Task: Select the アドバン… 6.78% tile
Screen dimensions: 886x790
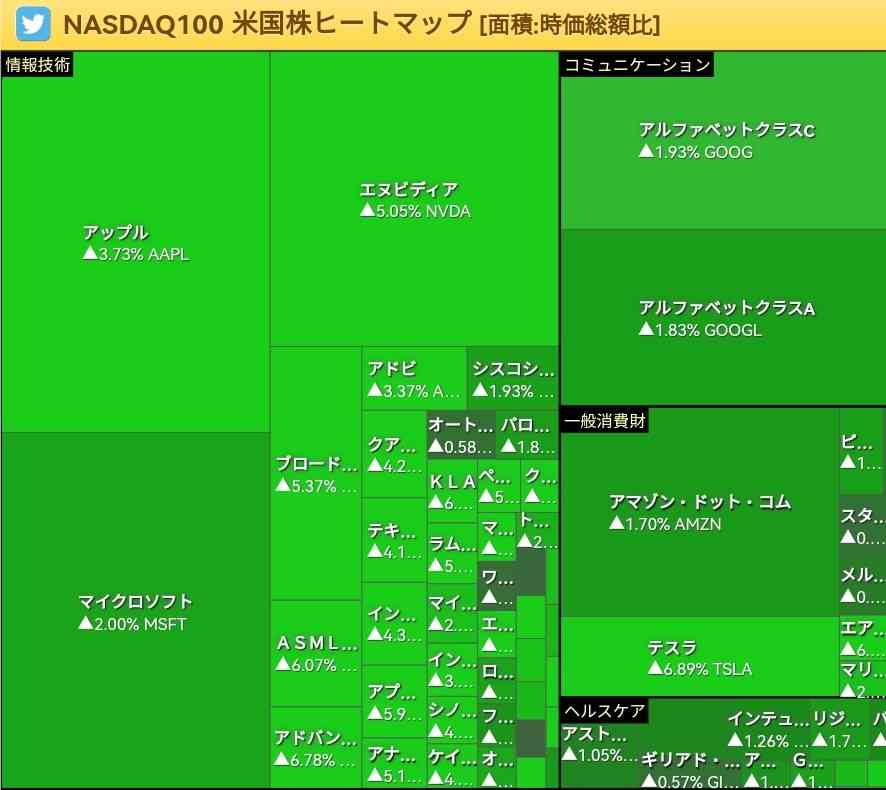Action: tap(316, 747)
